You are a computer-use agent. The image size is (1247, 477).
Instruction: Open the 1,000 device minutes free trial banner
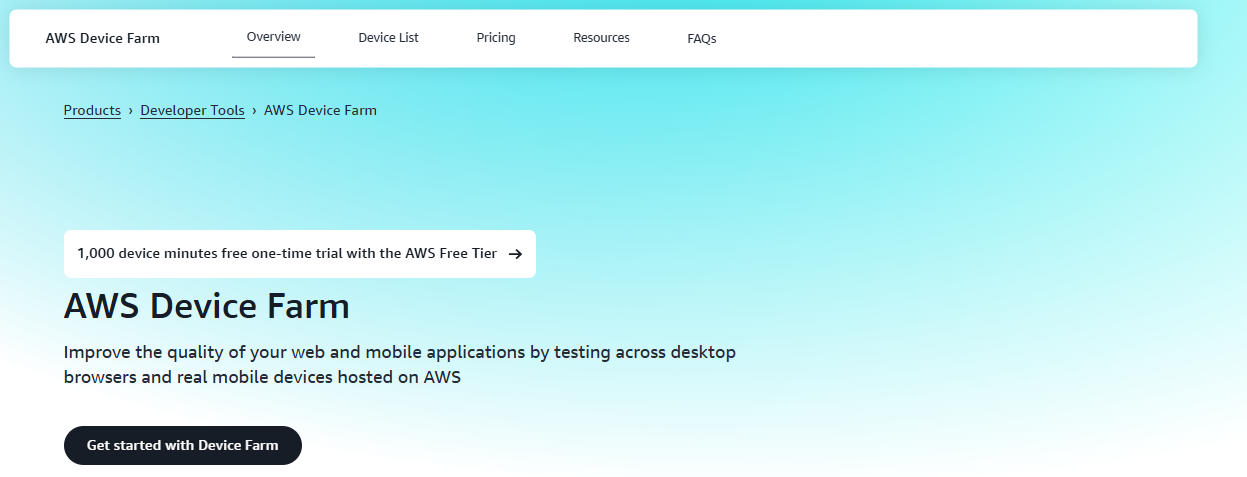click(286, 254)
